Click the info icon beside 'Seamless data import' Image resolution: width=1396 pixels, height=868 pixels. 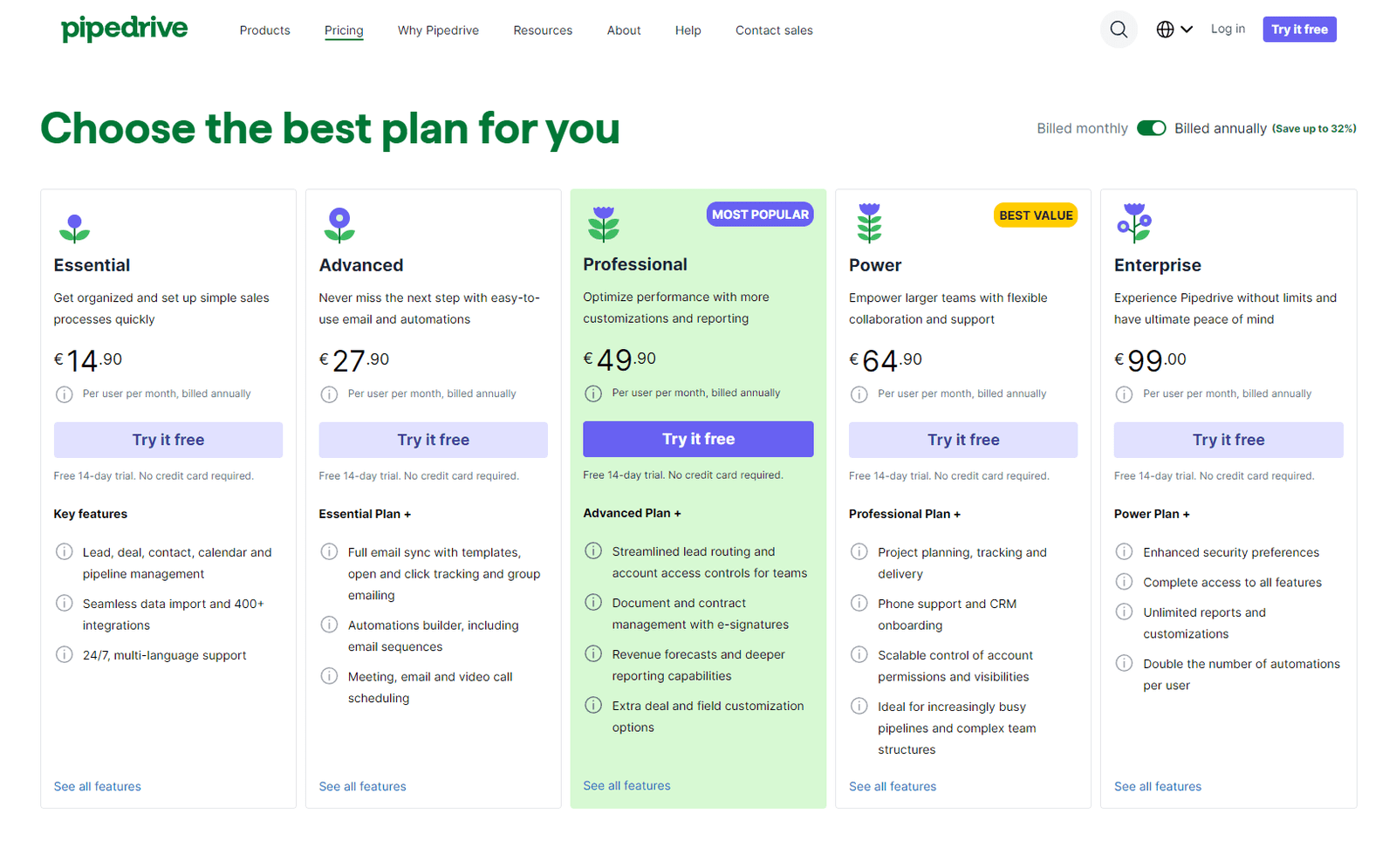click(x=64, y=603)
